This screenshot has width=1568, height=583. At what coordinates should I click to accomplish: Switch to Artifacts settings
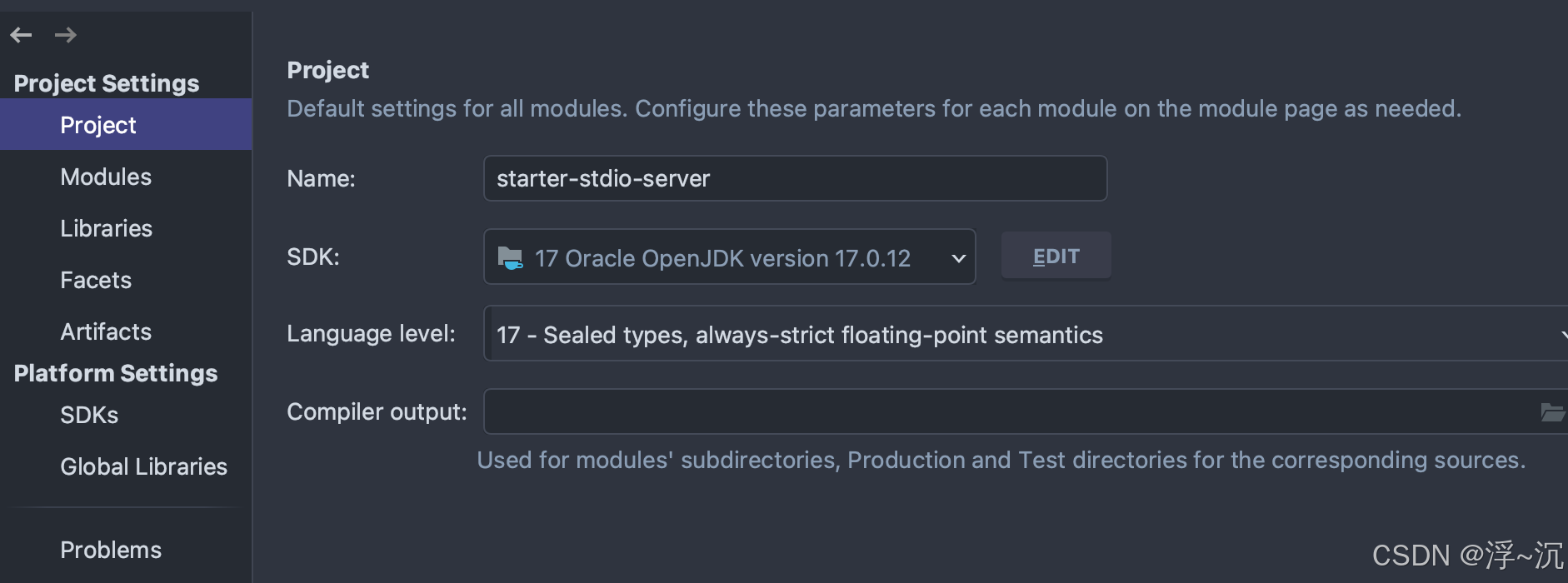pos(106,331)
